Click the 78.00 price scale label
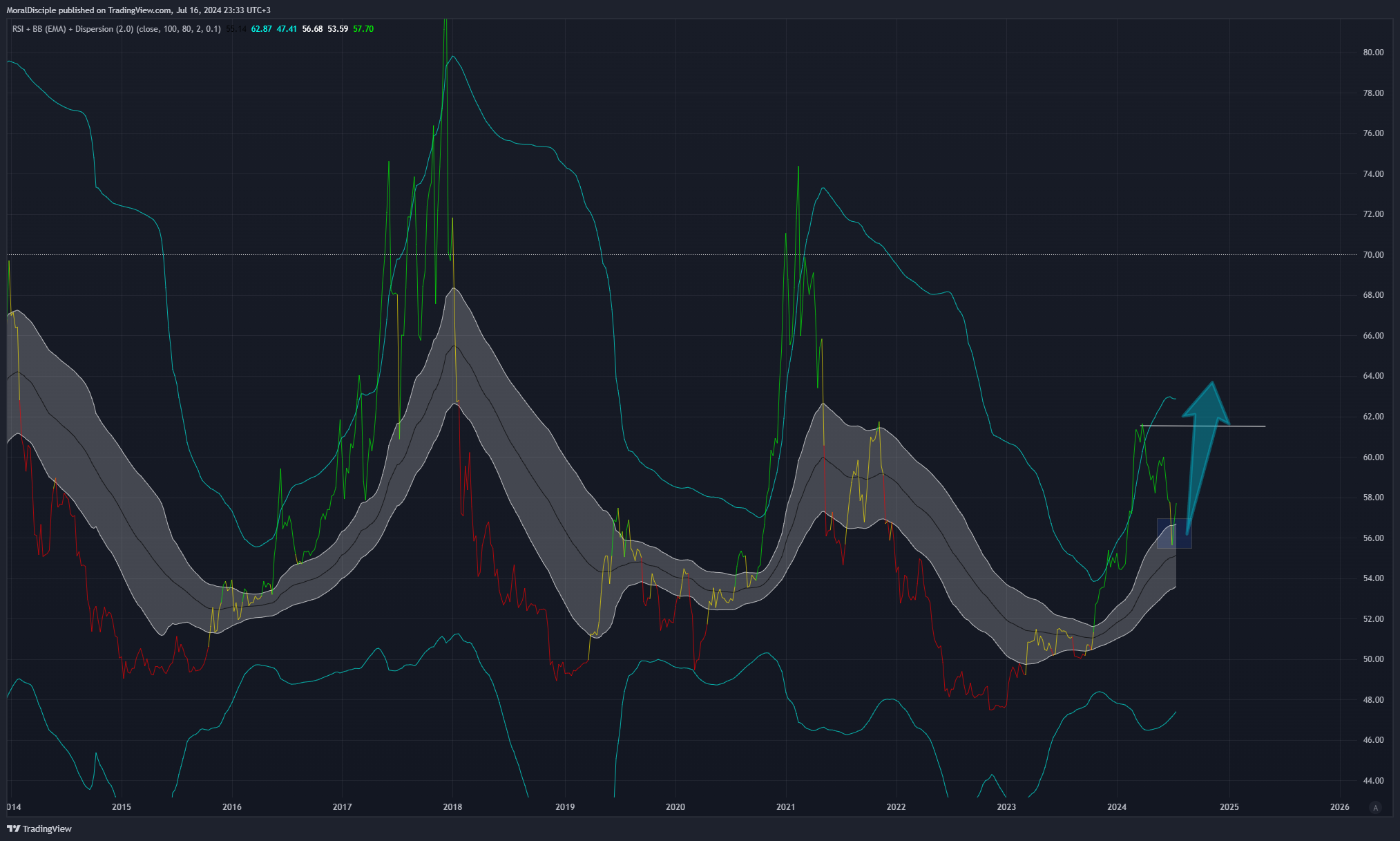This screenshot has height=841, width=1400. 1373,93
